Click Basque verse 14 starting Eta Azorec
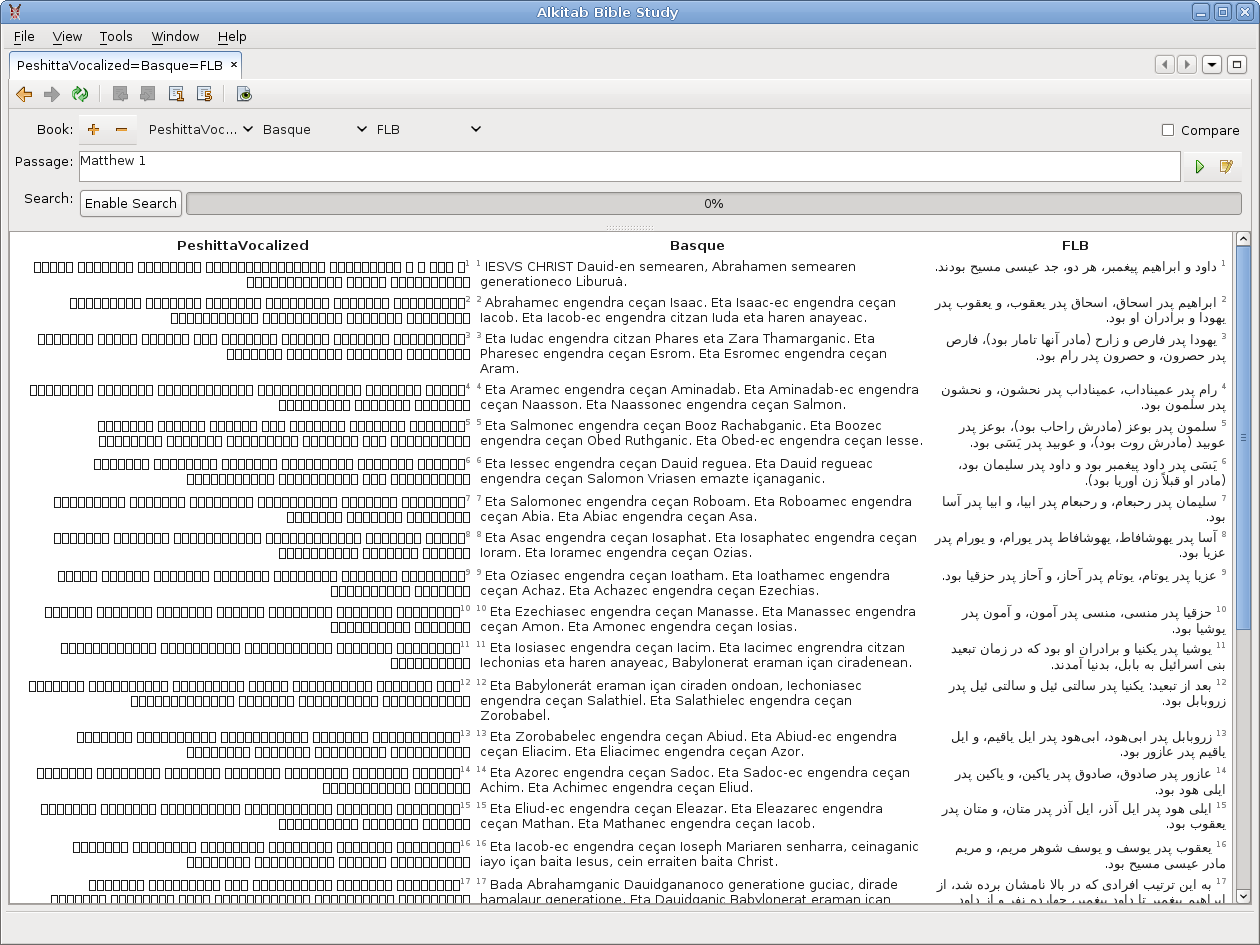This screenshot has width=1260, height=945. [694, 780]
